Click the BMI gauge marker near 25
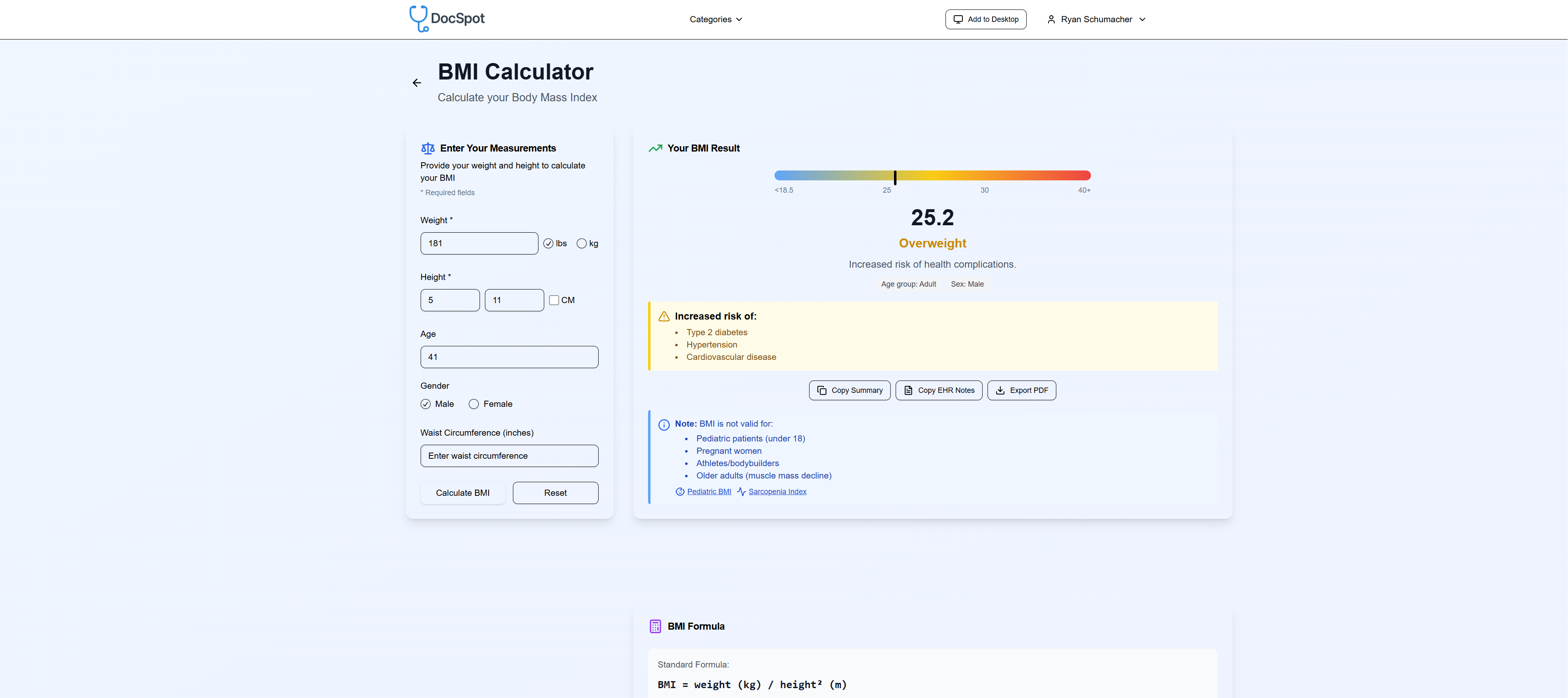The image size is (1568, 698). click(x=895, y=178)
